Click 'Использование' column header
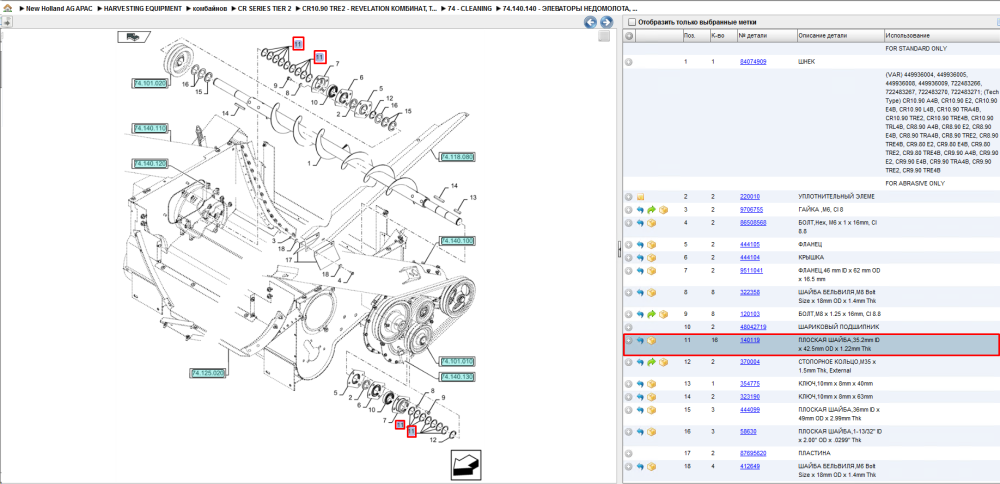Screen dimensions: 1000x484 pos(941,36)
